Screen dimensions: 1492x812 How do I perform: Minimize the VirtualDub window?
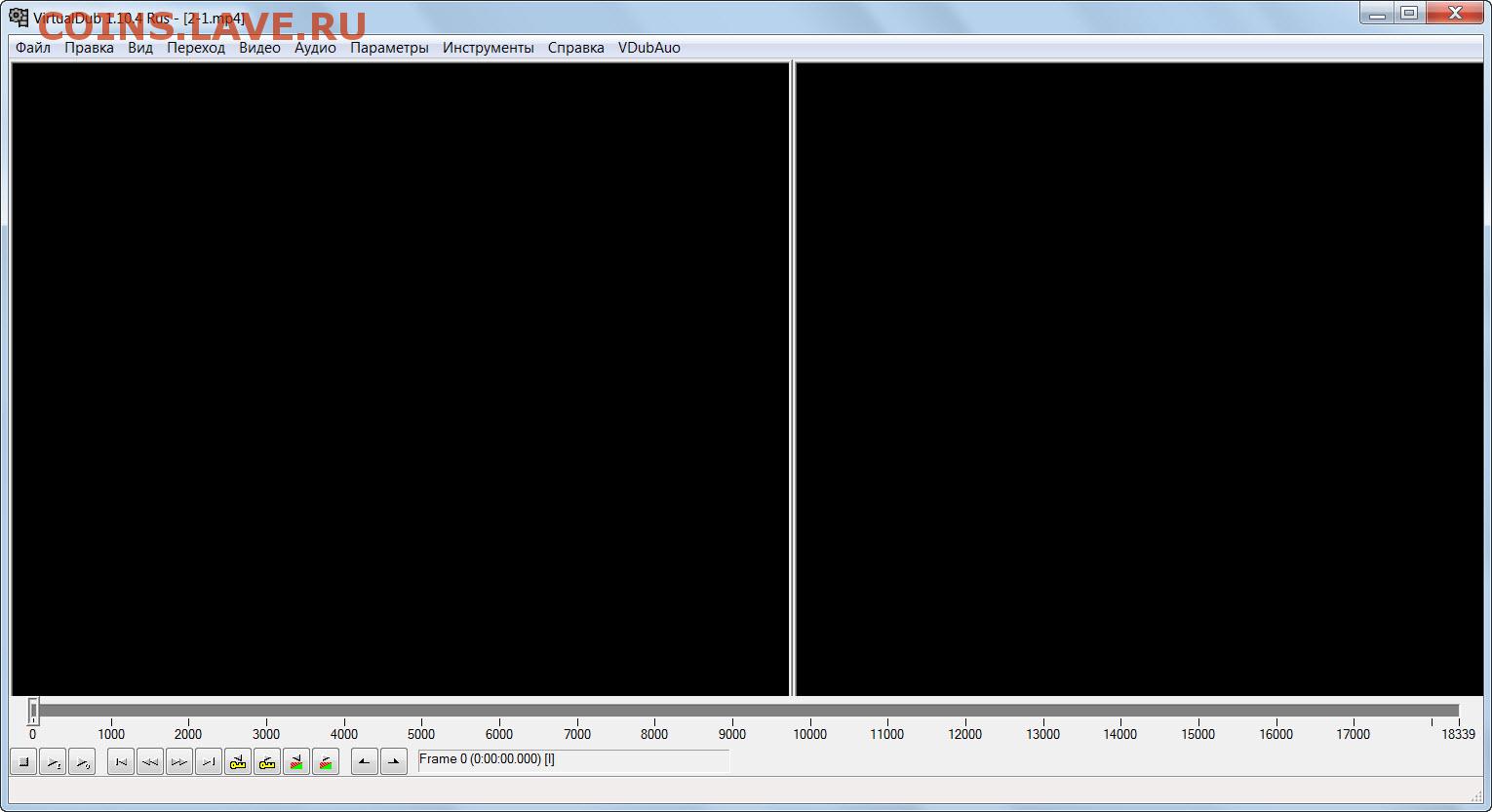pos(1377,14)
